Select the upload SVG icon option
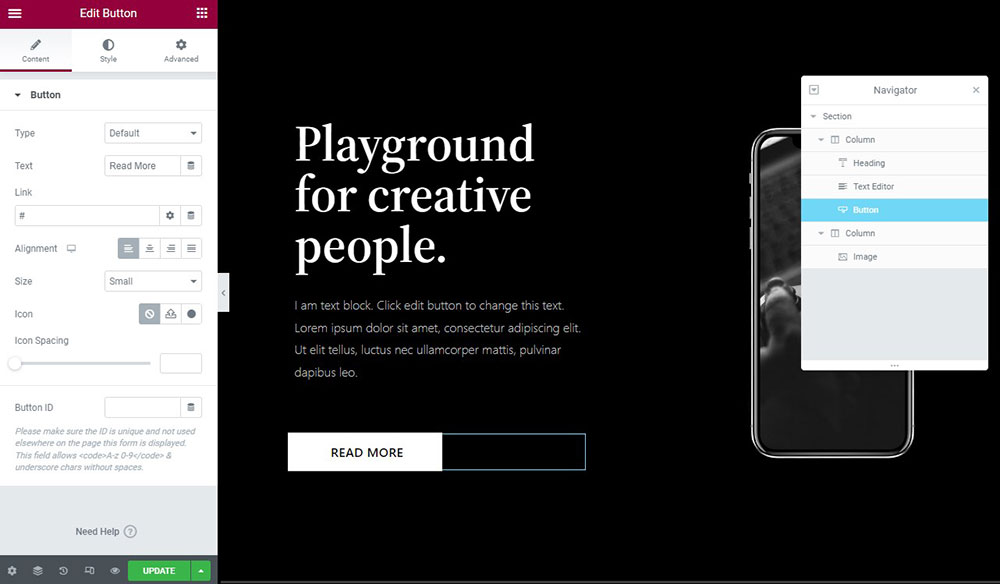Screen dimensions: 1000x584 pos(170,314)
